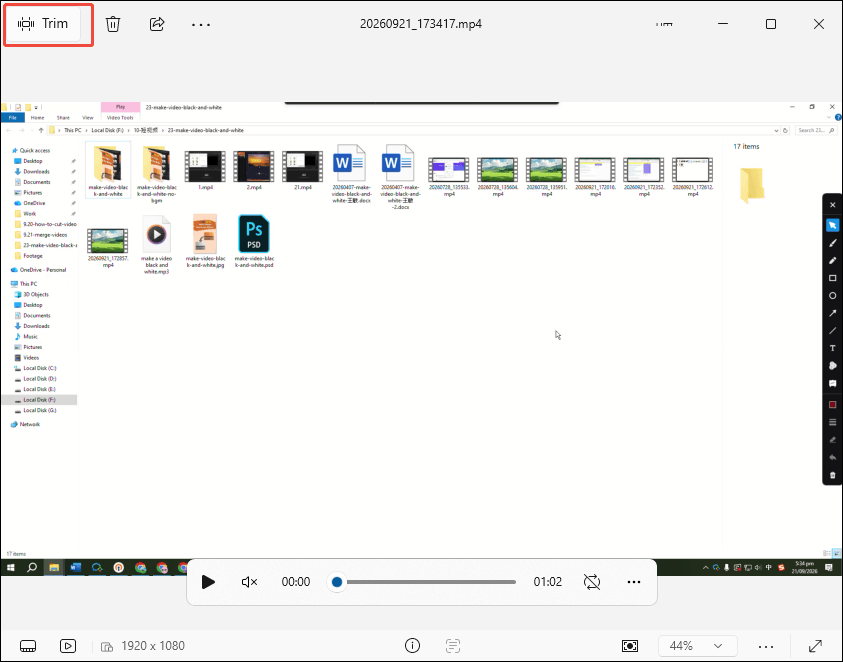Viewport: 843px width, 662px height.
Task: Open the Trim video tool
Action: pos(44,24)
